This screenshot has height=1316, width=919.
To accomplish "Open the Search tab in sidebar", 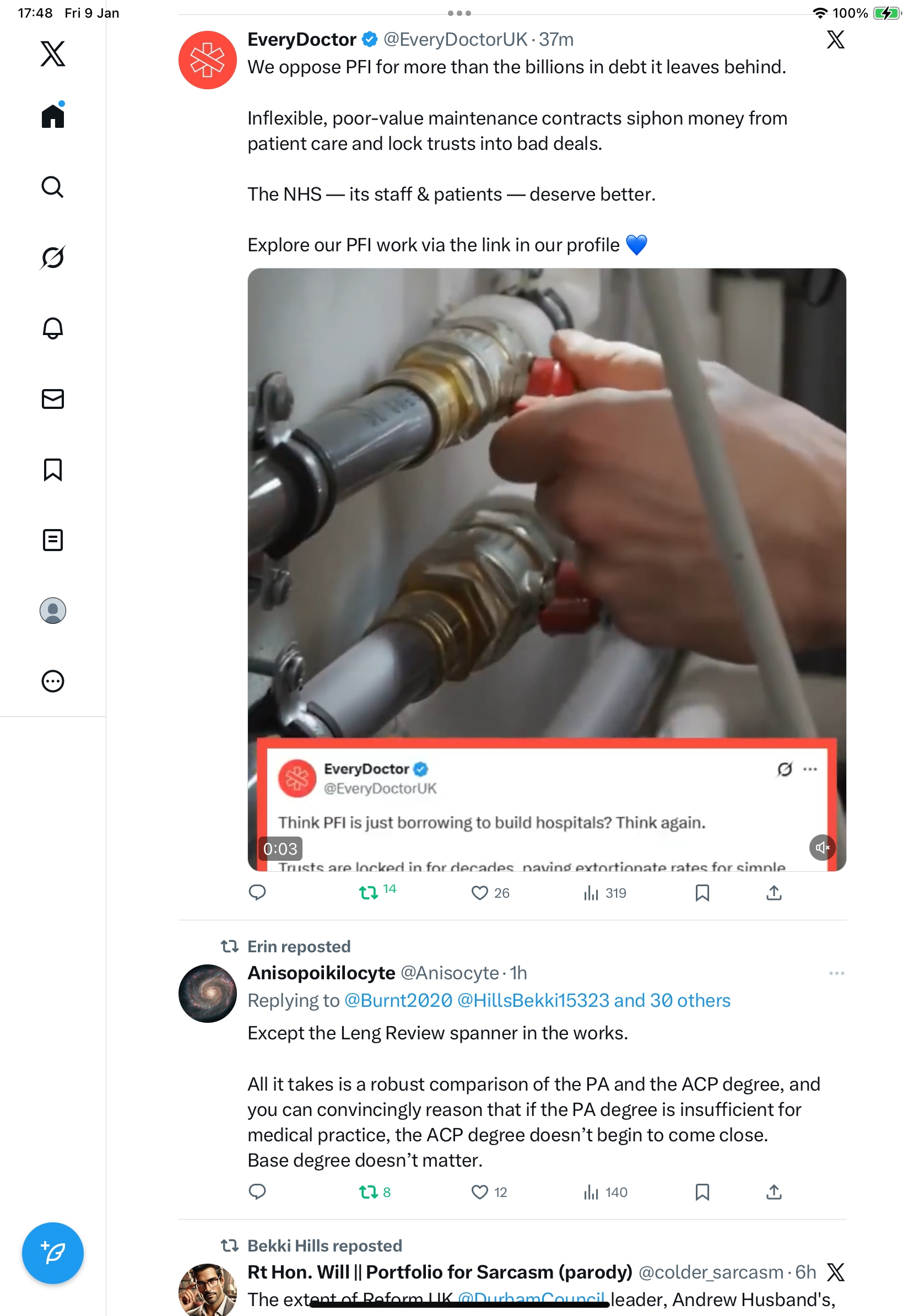I will (53, 187).
